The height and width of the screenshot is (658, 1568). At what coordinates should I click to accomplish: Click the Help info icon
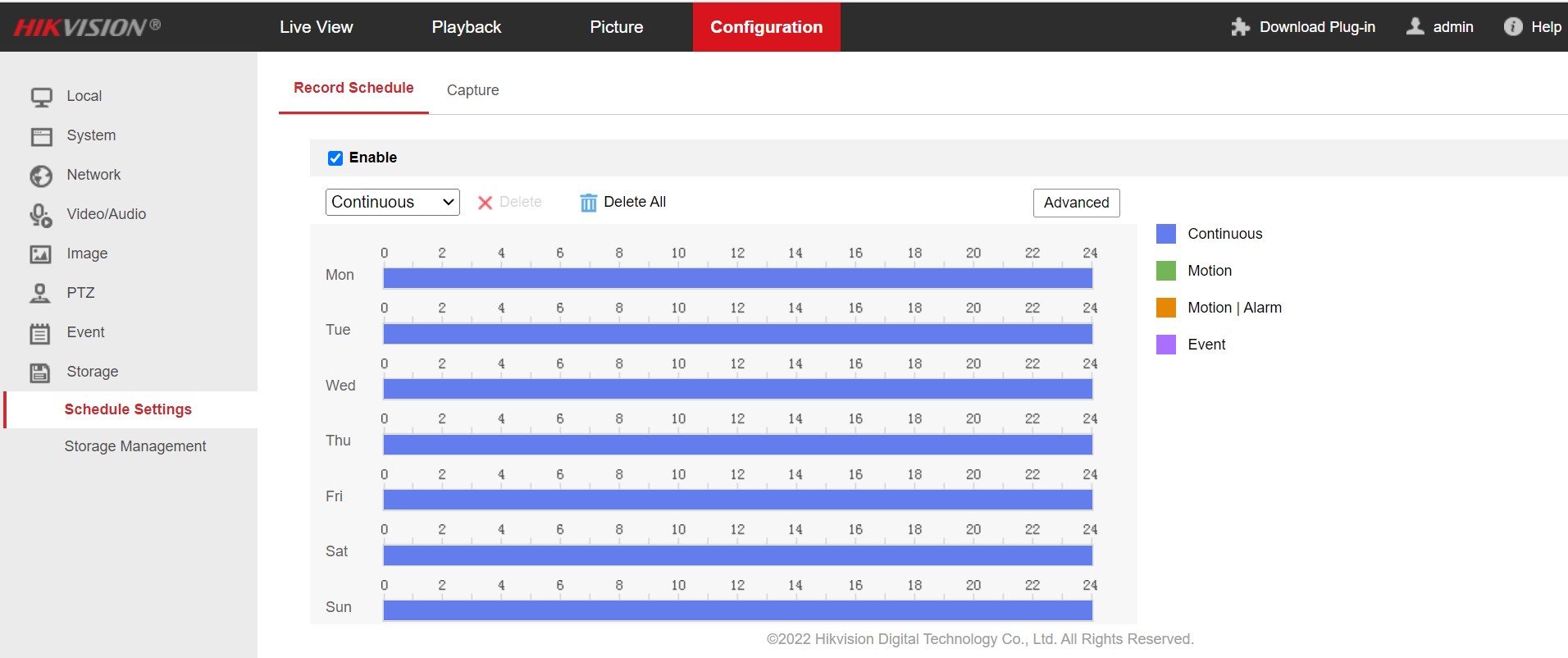1512,27
